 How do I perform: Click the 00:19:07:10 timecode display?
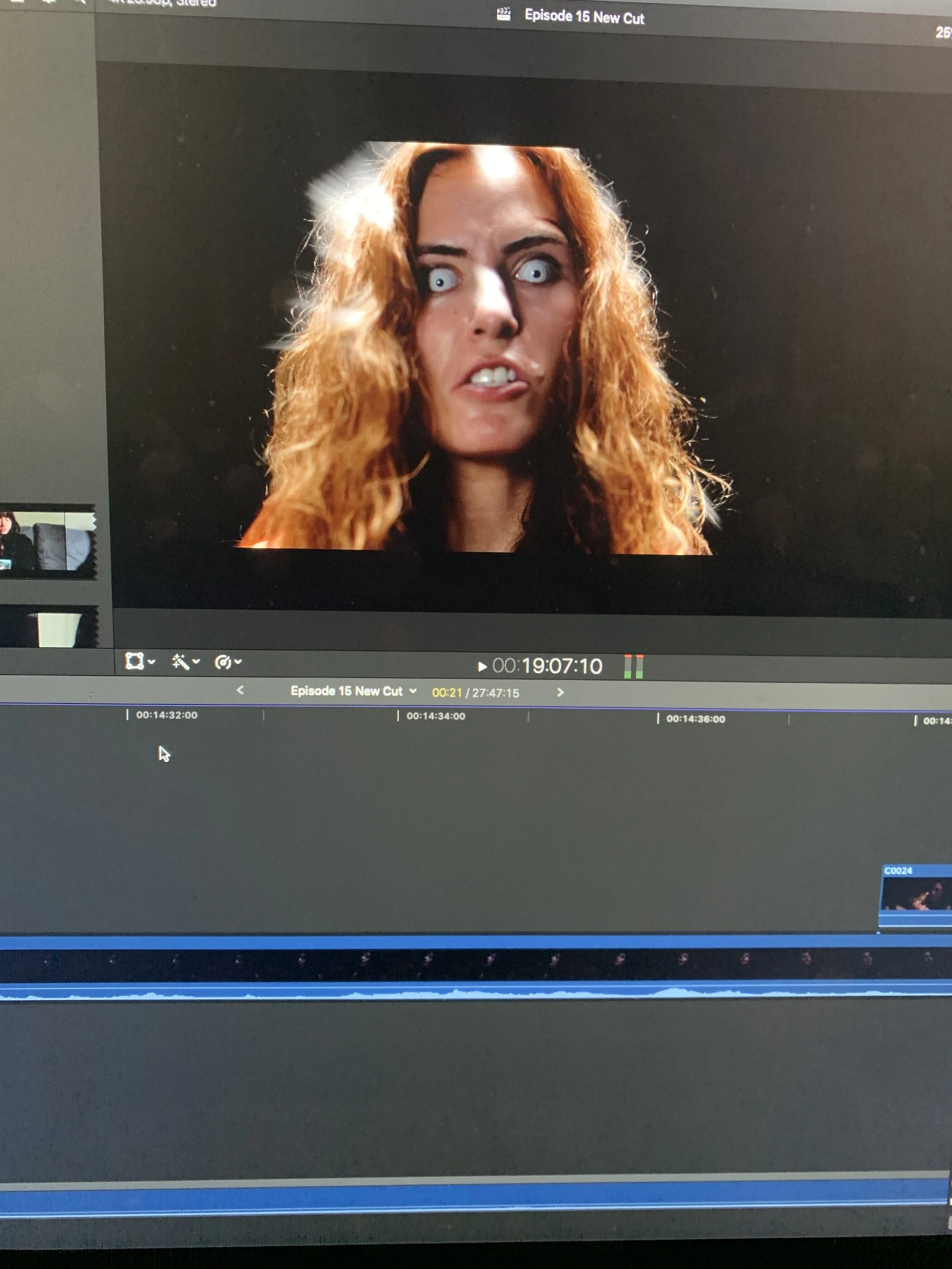coord(548,666)
